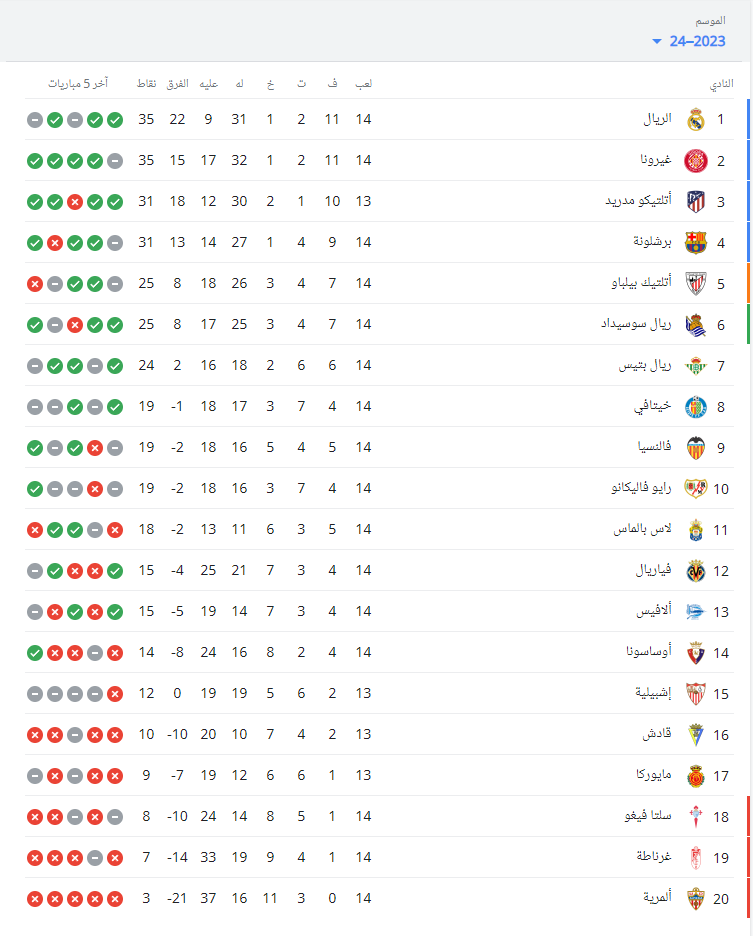Open the ريال بتيس team link
This screenshot has height=936, width=753.
point(645,365)
